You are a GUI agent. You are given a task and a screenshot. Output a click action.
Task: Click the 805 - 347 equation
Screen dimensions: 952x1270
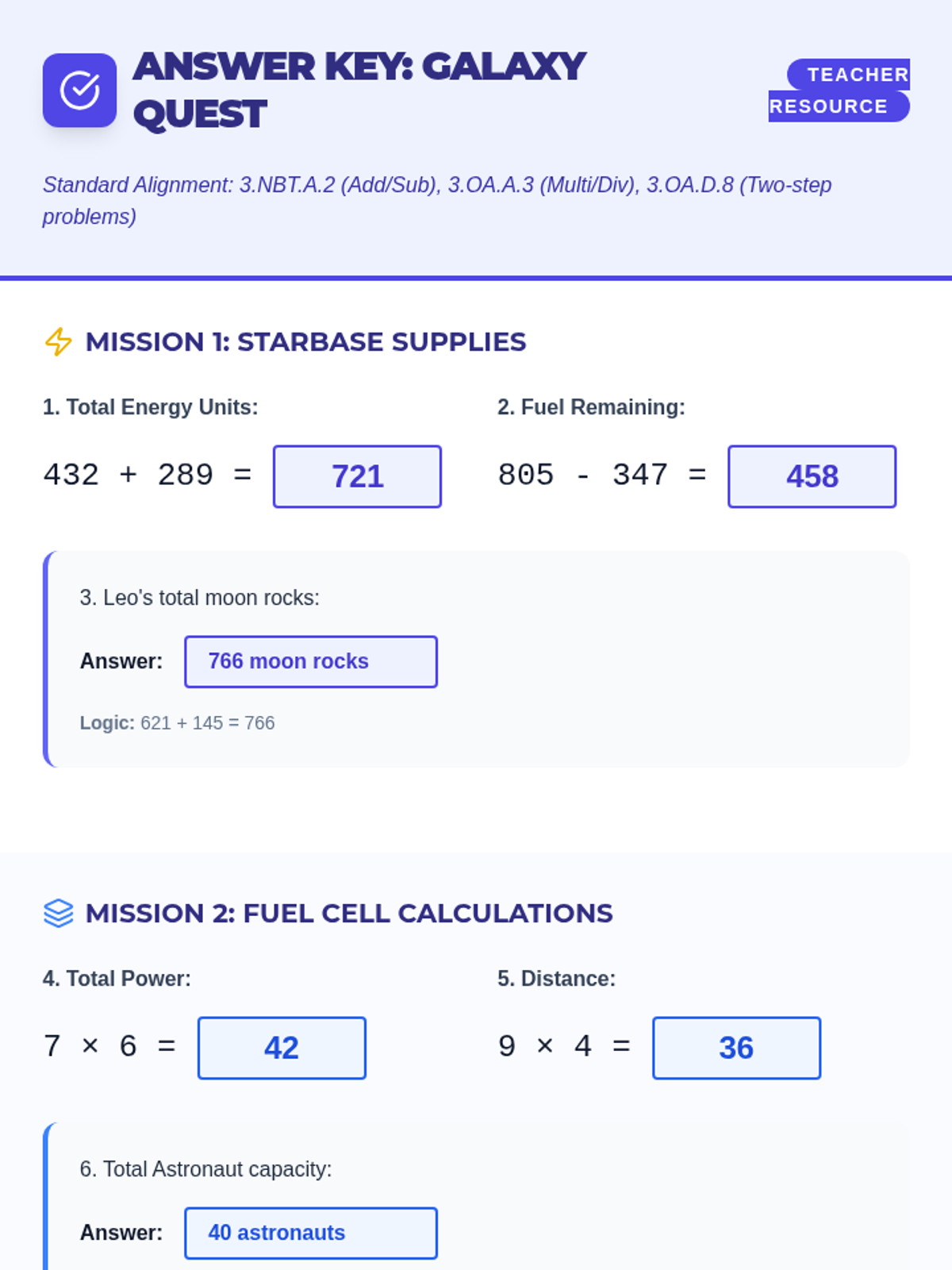[x=601, y=475]
